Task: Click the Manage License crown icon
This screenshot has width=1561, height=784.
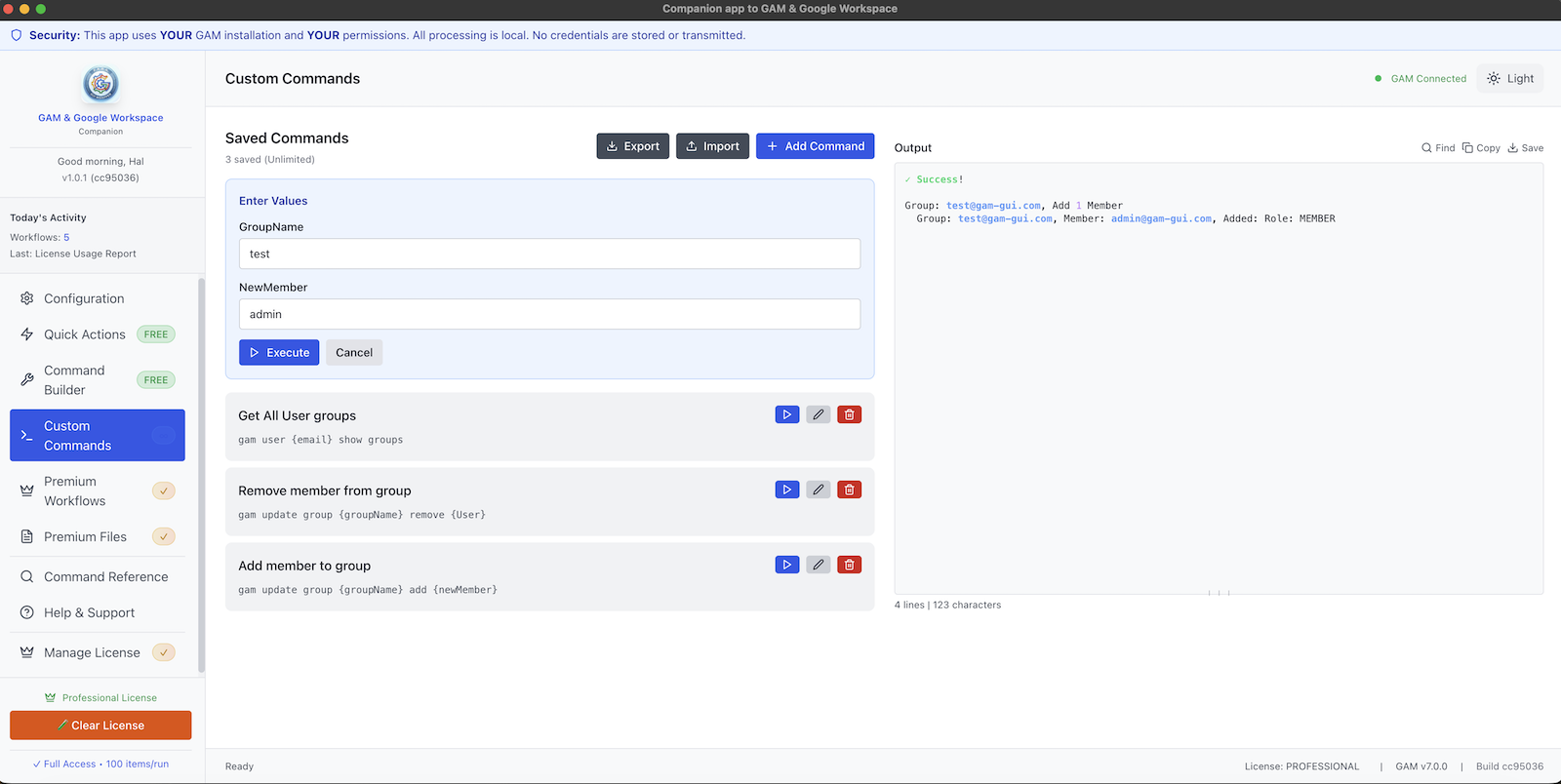Action: click(x=27, y=653)
